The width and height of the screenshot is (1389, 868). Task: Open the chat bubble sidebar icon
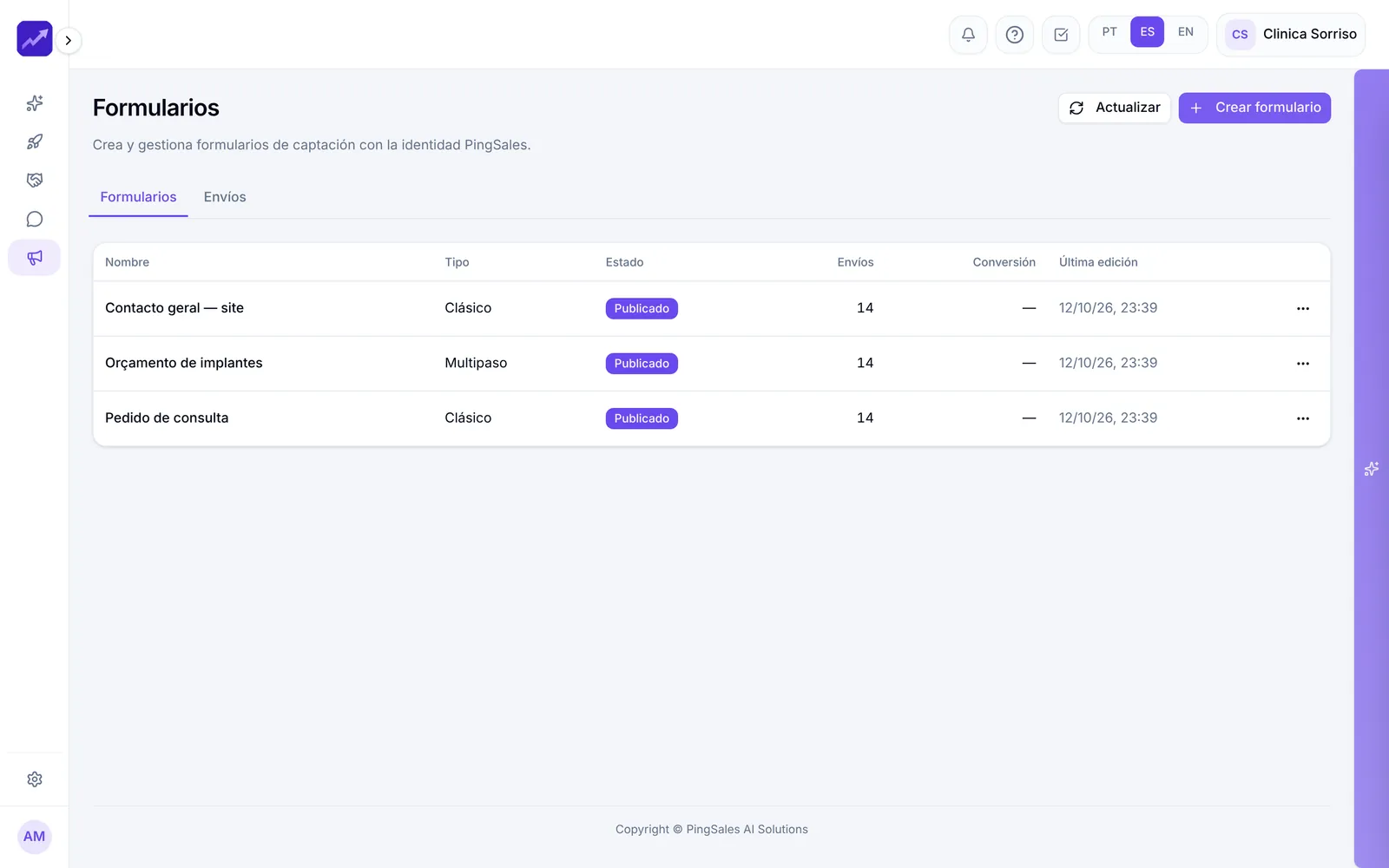[35, 219]
